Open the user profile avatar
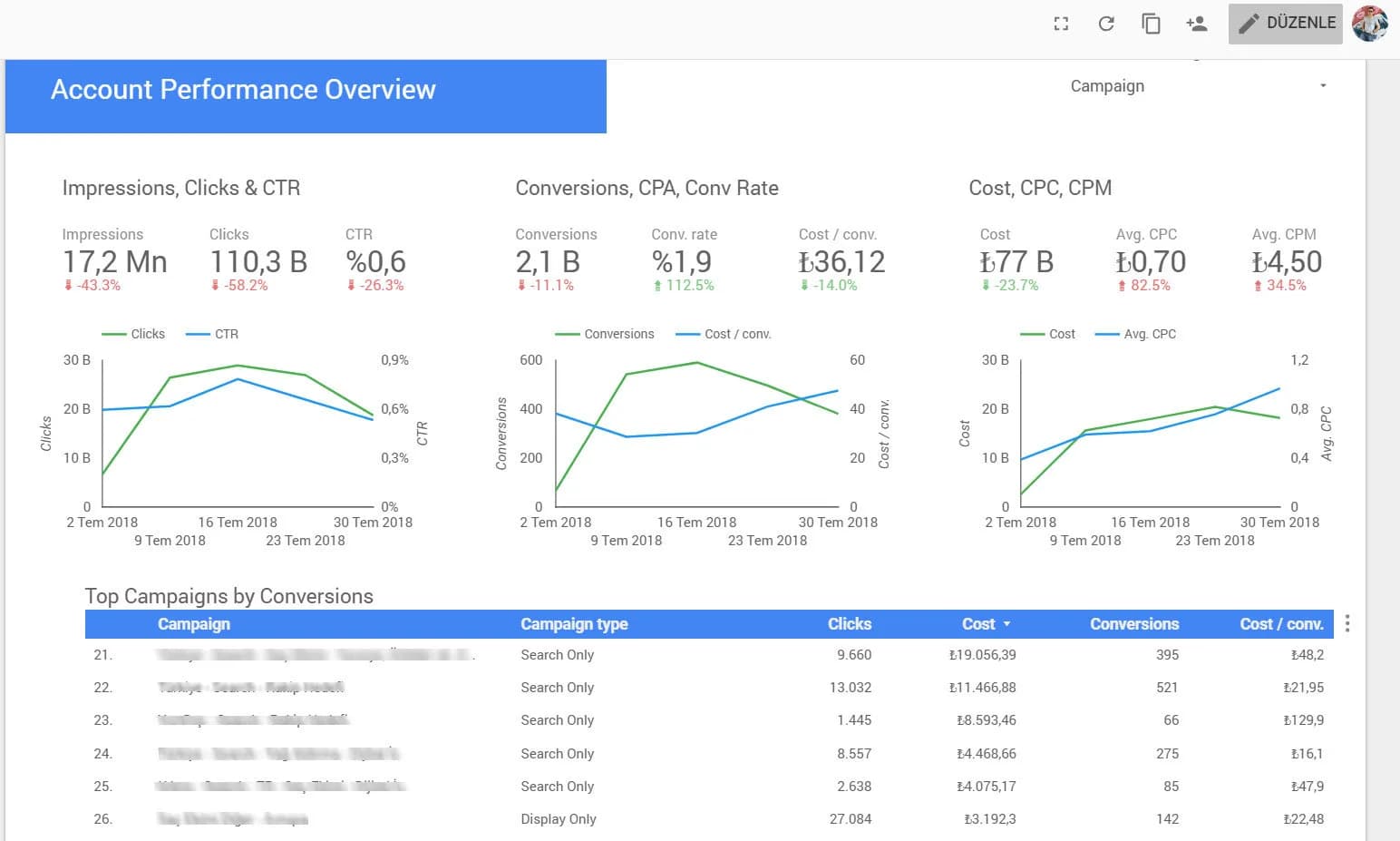Image resolution: width=1400 pixels, height=841 pixels. 1370,24
